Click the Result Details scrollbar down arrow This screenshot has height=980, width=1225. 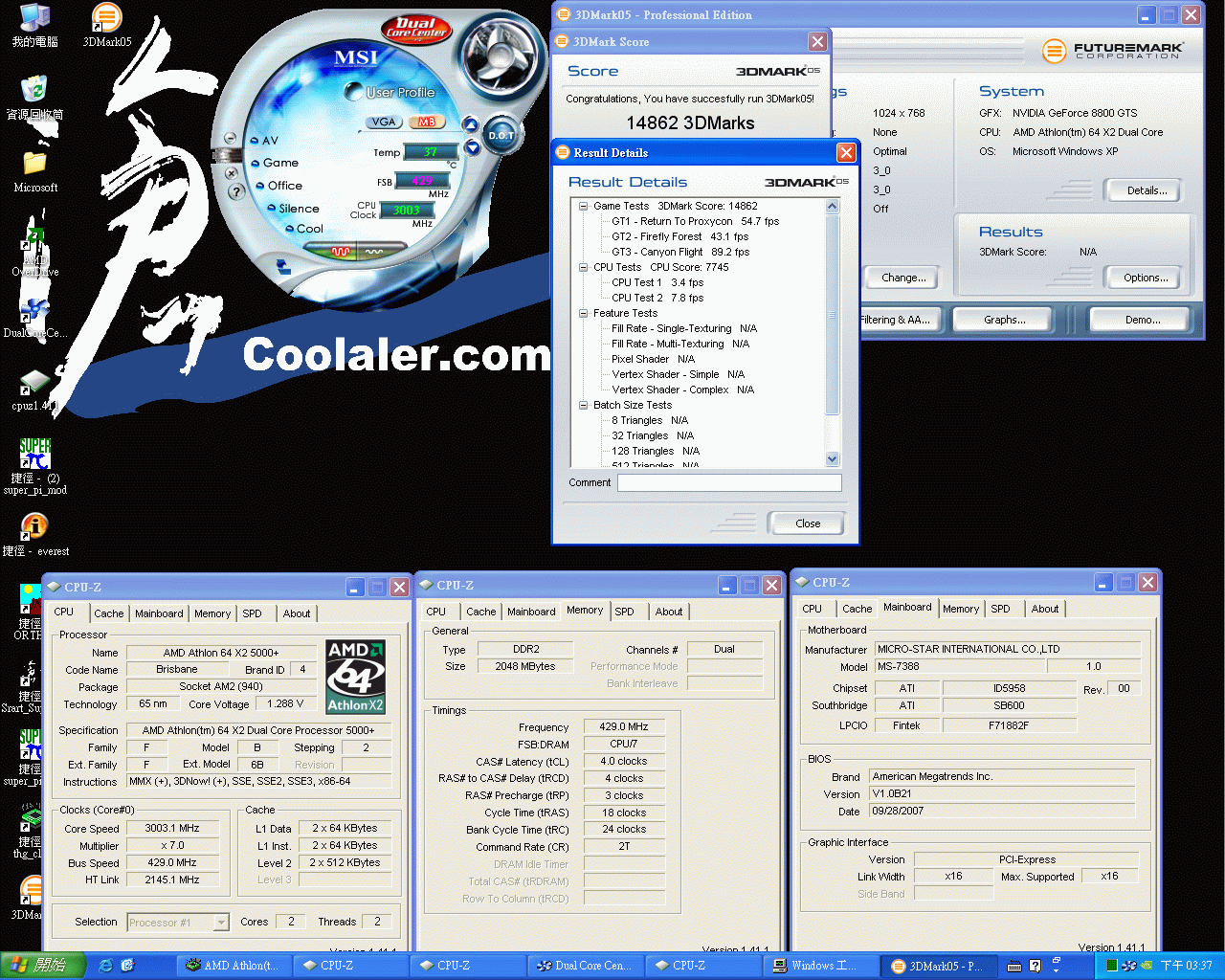(x=832, y=458)
